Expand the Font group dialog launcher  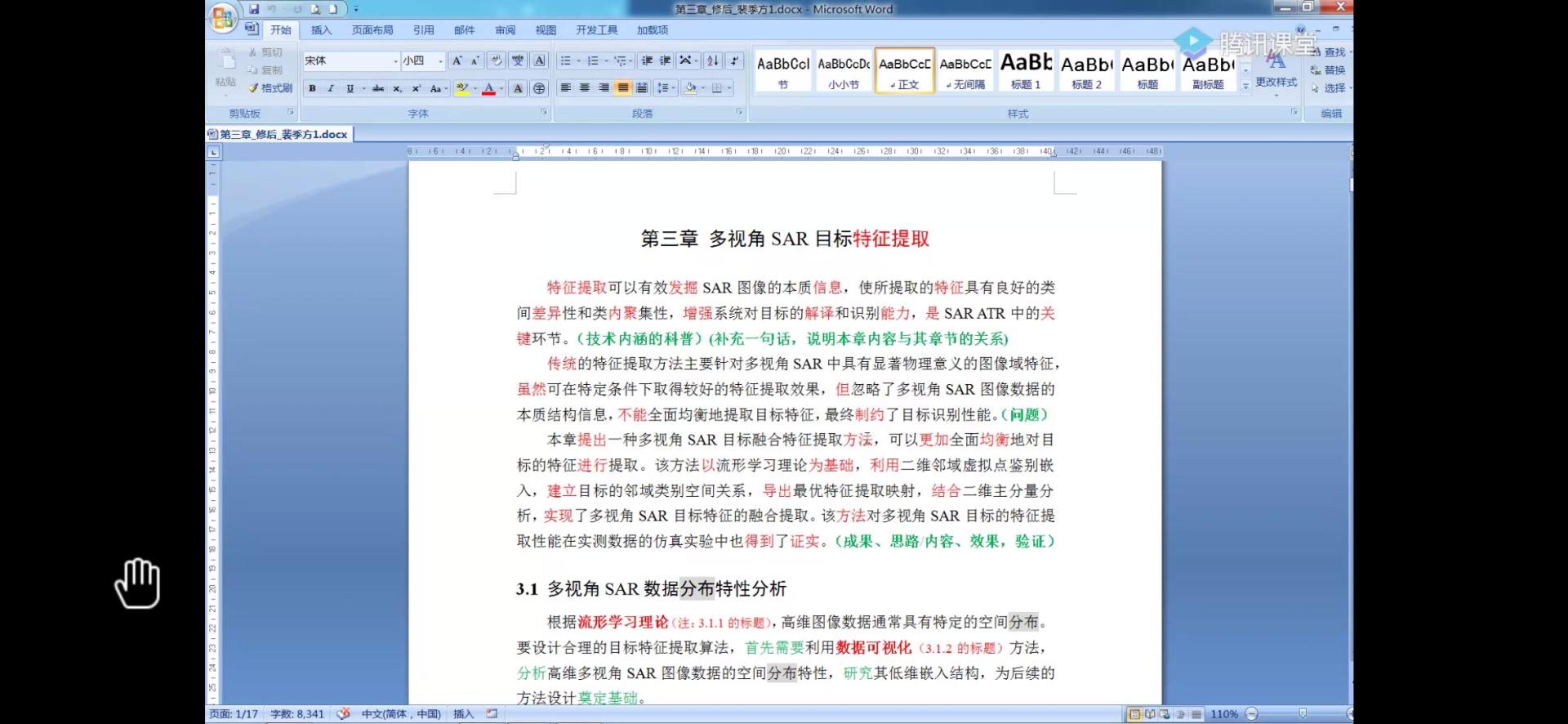[544, 112]
